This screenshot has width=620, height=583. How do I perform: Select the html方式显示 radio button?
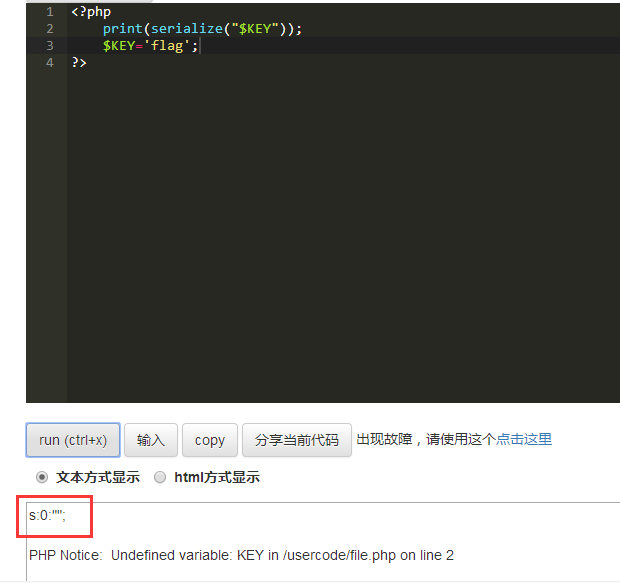point(160,477)
